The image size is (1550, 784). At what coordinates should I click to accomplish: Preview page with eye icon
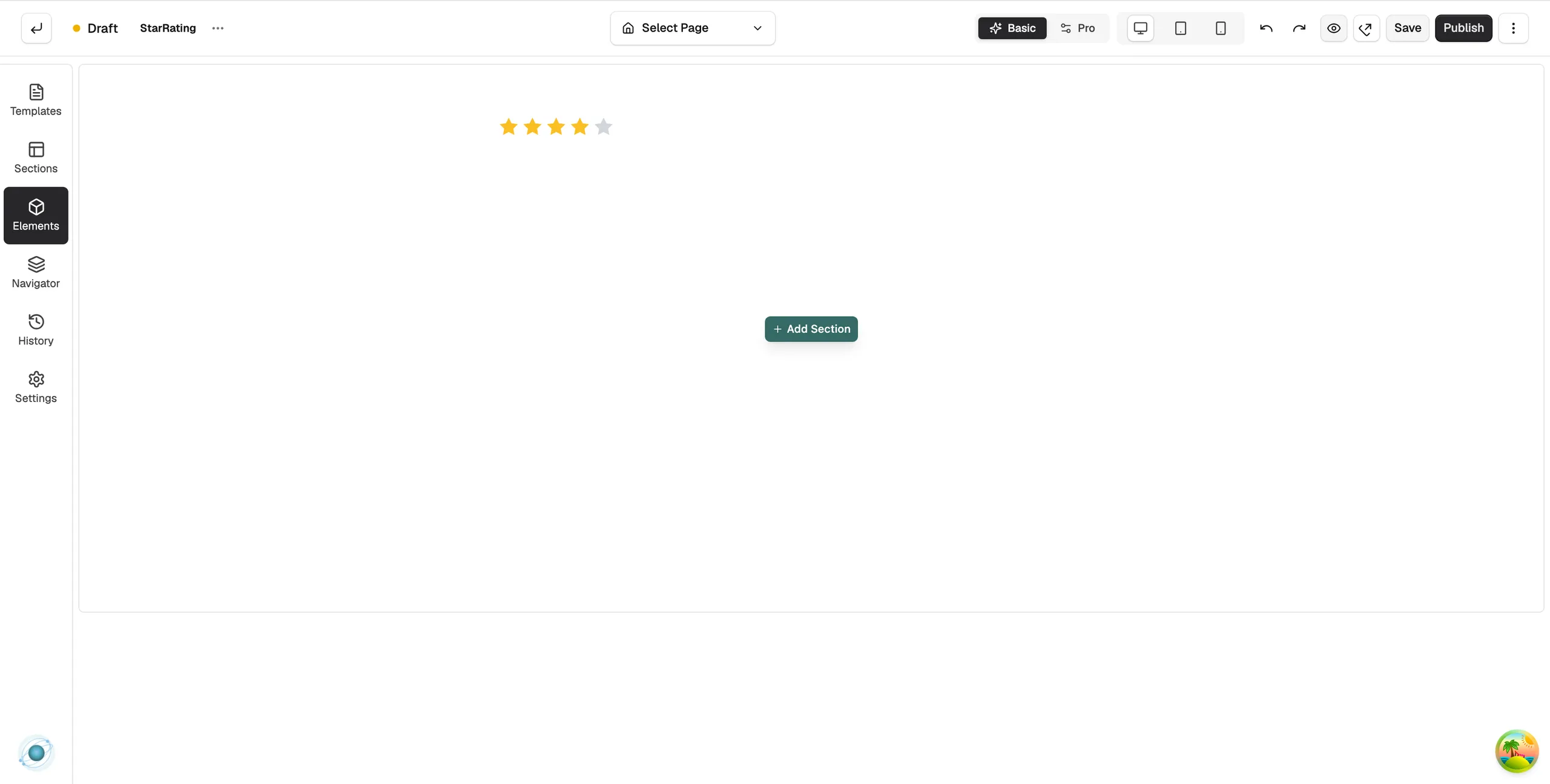tap(1333, 28)
